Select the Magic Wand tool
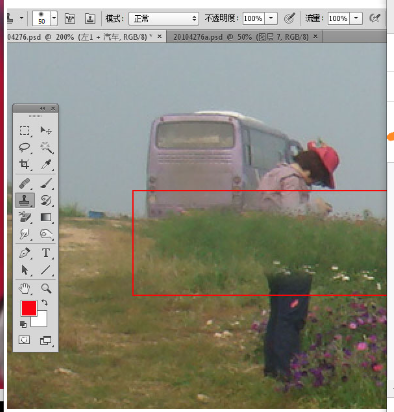Screen dimensions: 394x412 [x=46, y=147]
